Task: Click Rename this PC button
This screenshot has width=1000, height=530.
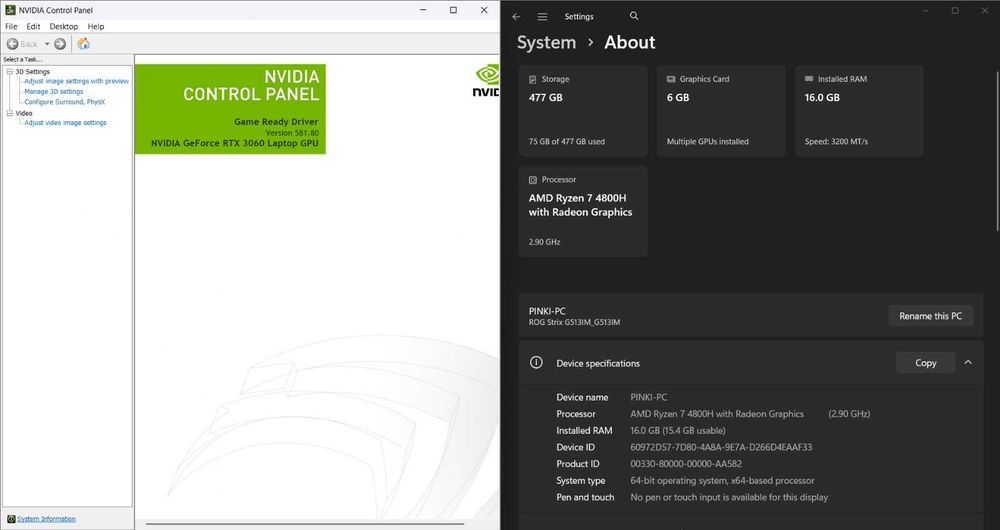Action: coord(930,316)
